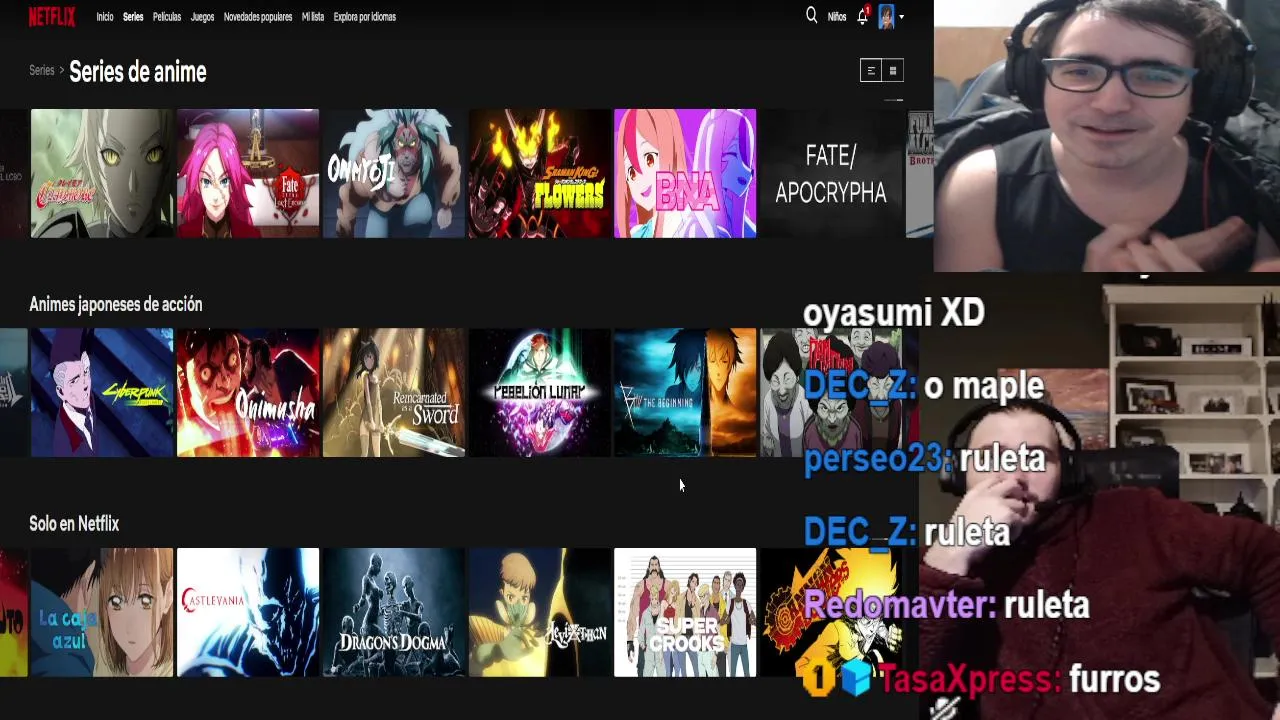Open the Fate/Apocrypha card
Image resolution: width=1280 pixels, height=720 pixels.
coord(831,174)
